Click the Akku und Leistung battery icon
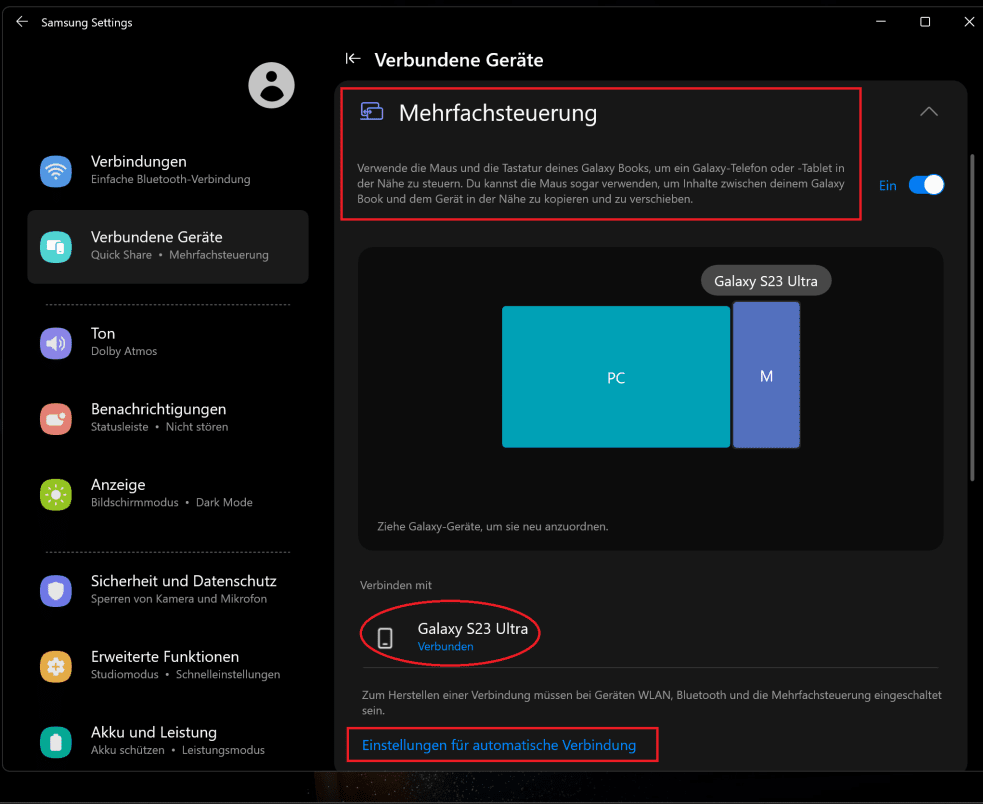Viewport: 983px width, 804px height. (x=56, y=743)
